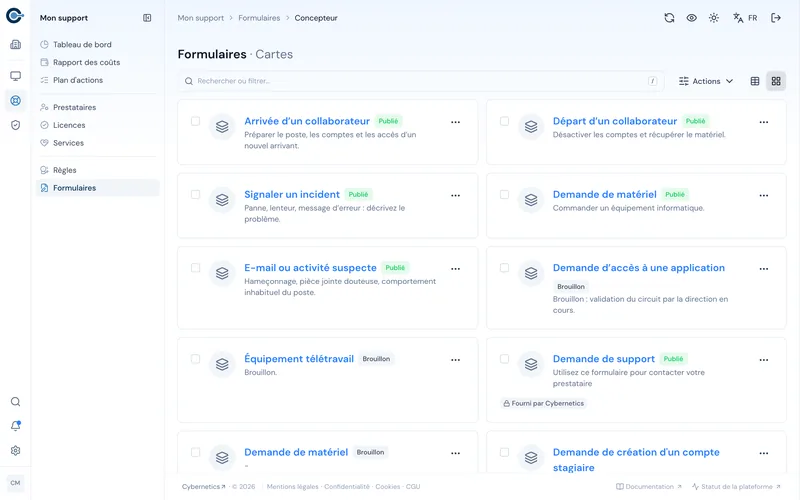Open more options for Arrivée d'un collaborateur

pyautogui.click(x=455, y=122)
